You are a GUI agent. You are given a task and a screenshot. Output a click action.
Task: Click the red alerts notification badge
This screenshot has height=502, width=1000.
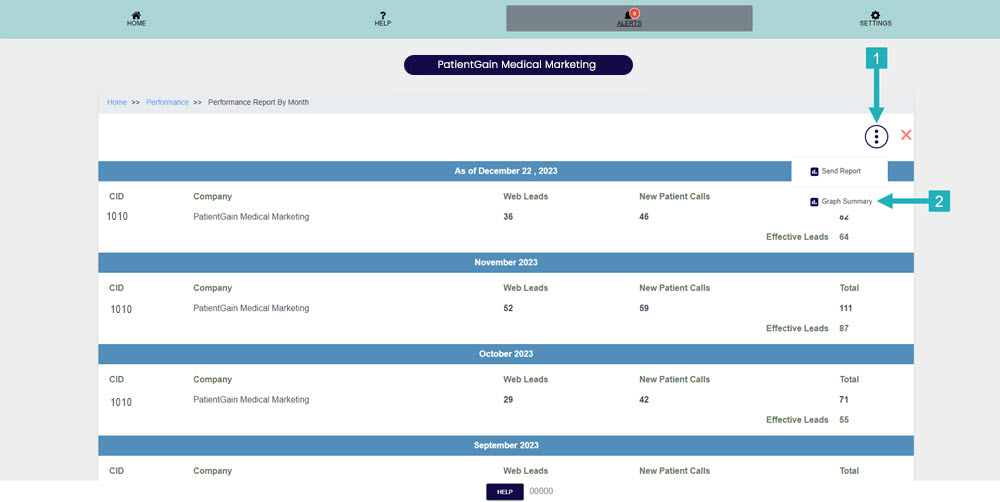[x=635, y=13]
